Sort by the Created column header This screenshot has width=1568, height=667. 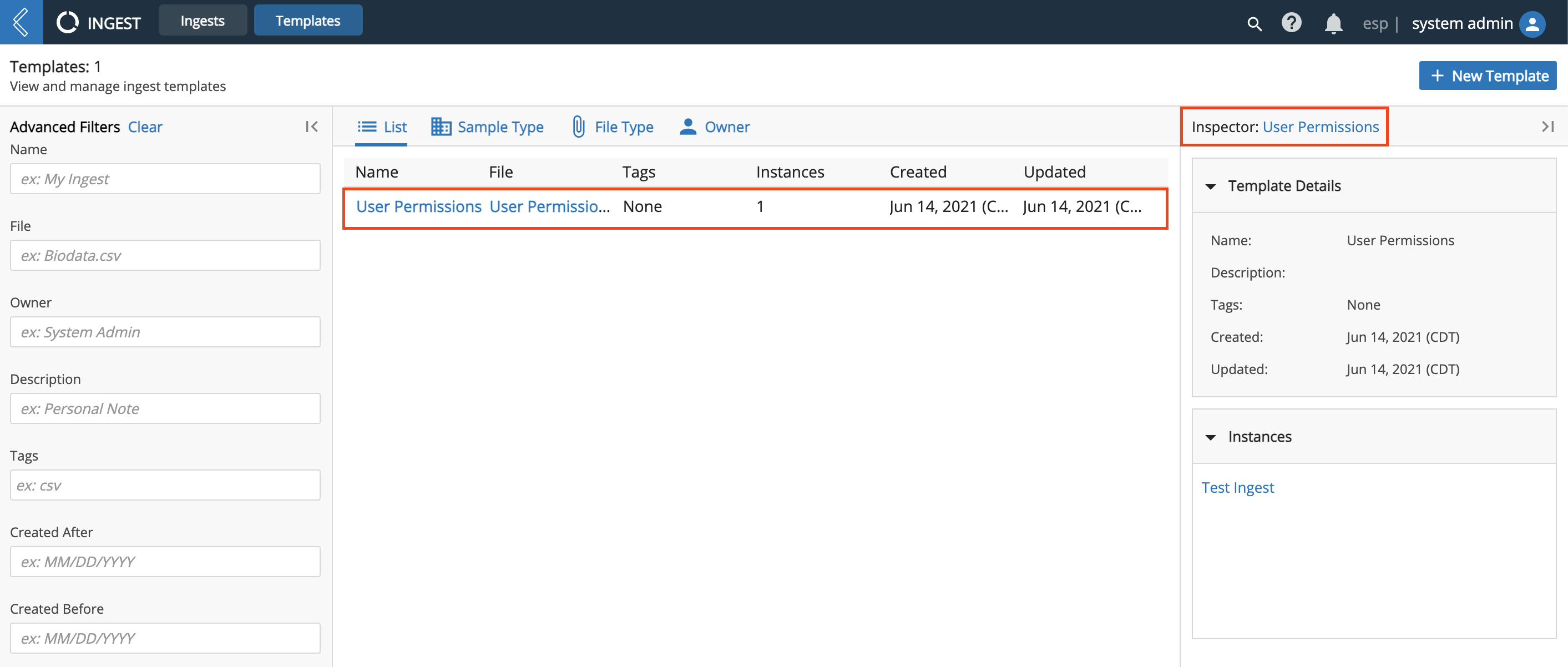(918, 172)
